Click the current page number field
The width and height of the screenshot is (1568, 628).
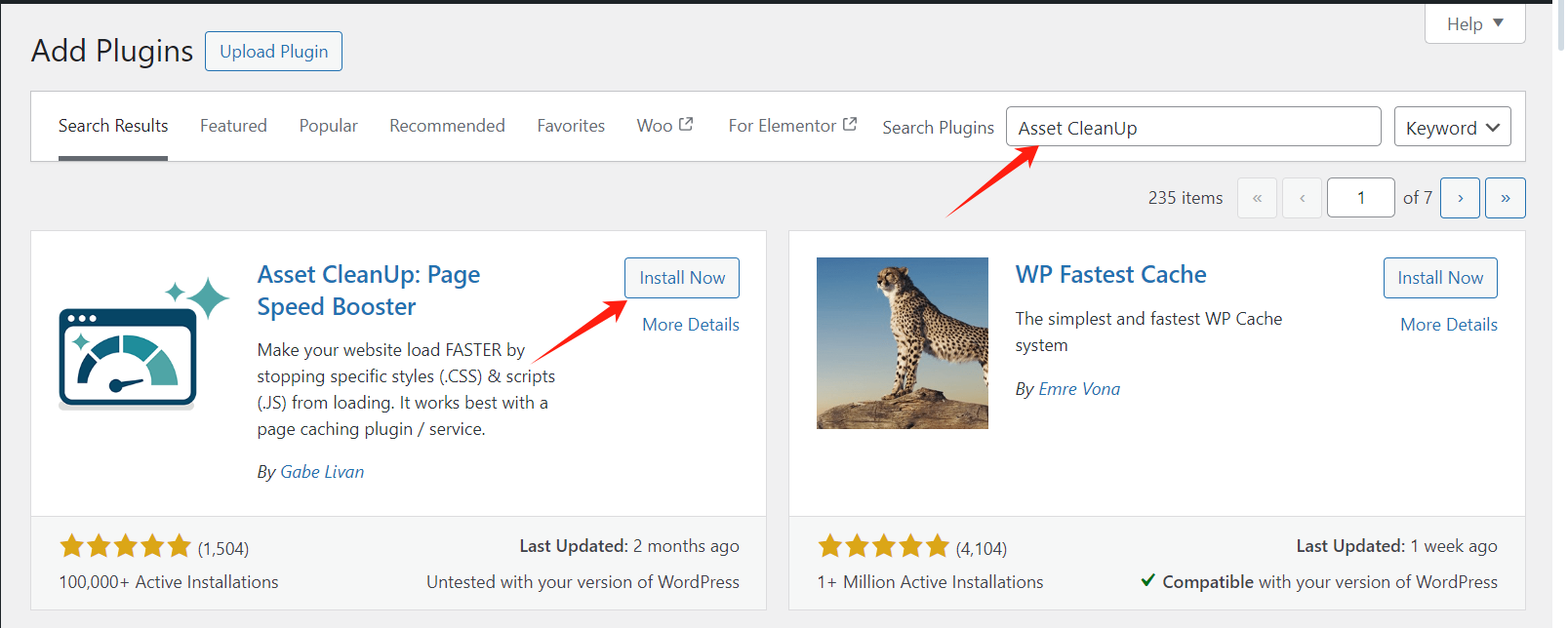click(x=1361, y=198)
